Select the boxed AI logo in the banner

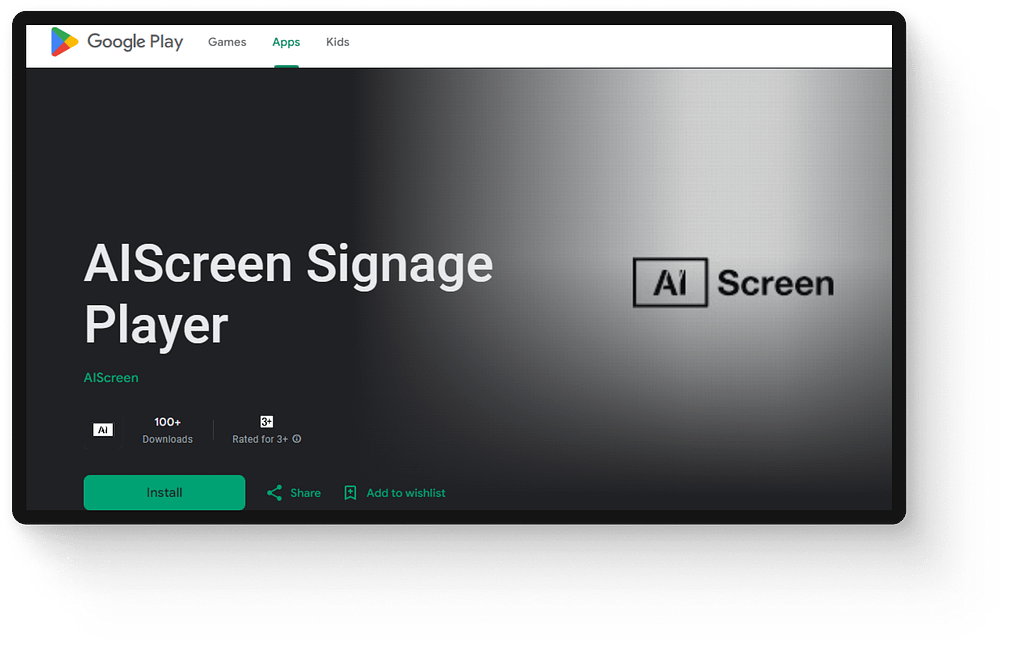tap(669, 283)
